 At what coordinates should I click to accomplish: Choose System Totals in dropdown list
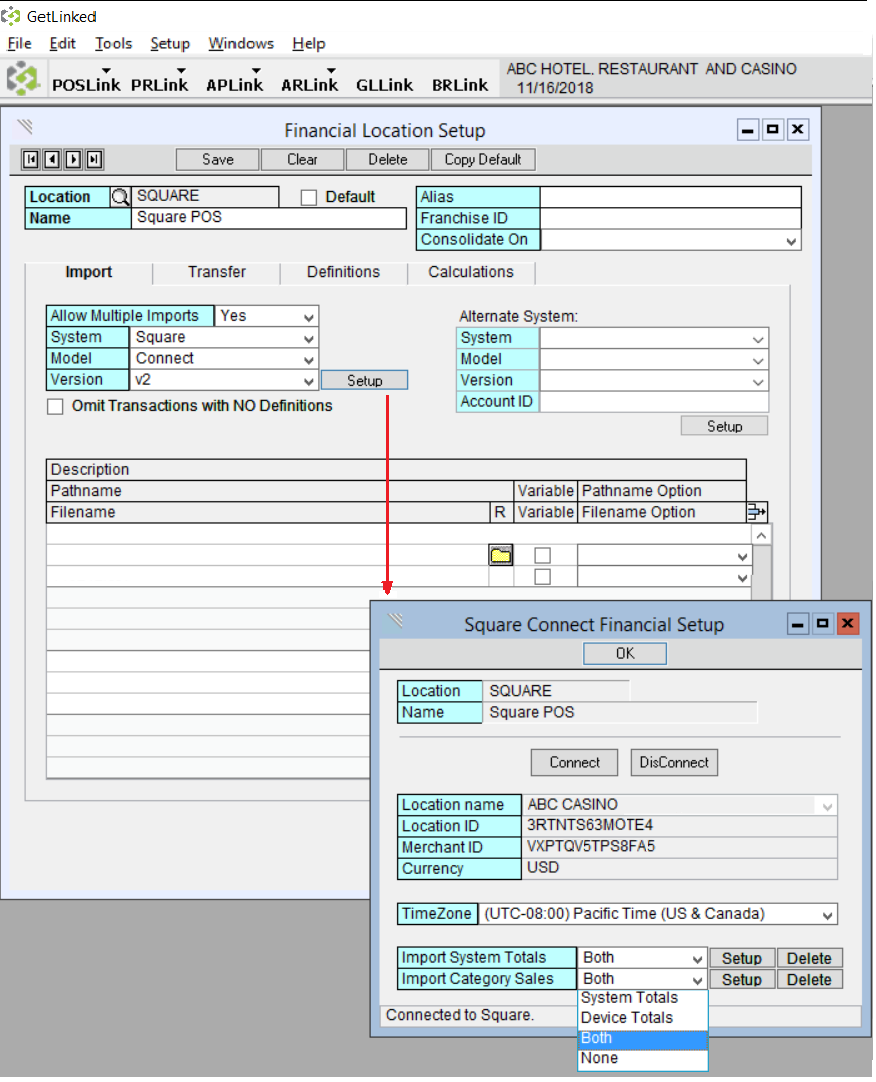(643, 998)
